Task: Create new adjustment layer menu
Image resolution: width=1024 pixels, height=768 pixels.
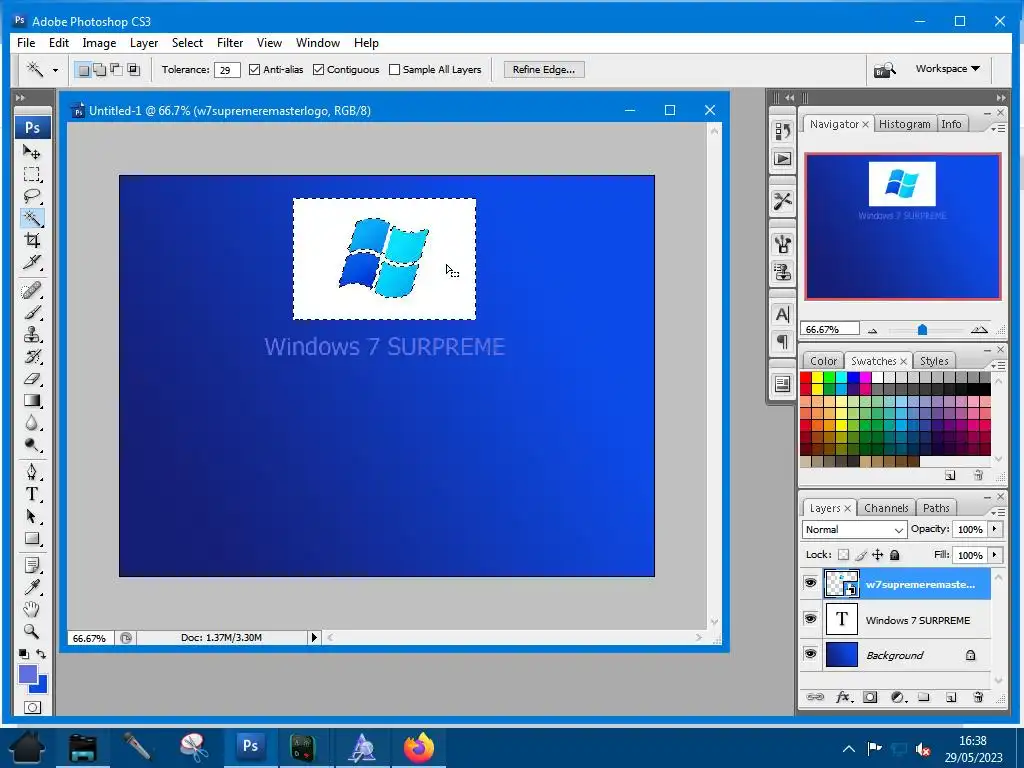Action: click(898, 697)
